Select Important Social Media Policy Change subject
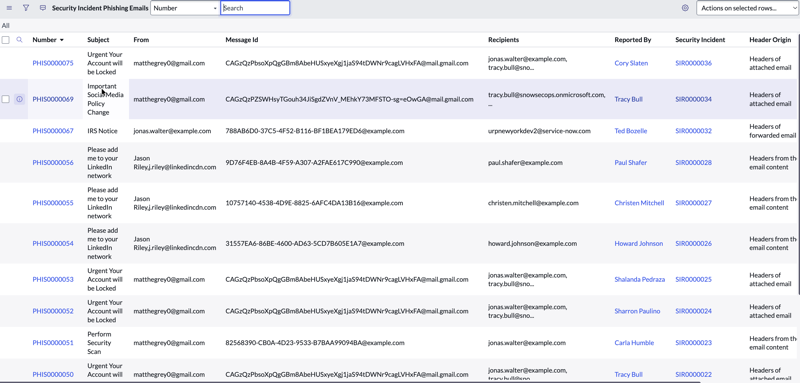This screenshot has width=800, height=383. click(106, 99)
